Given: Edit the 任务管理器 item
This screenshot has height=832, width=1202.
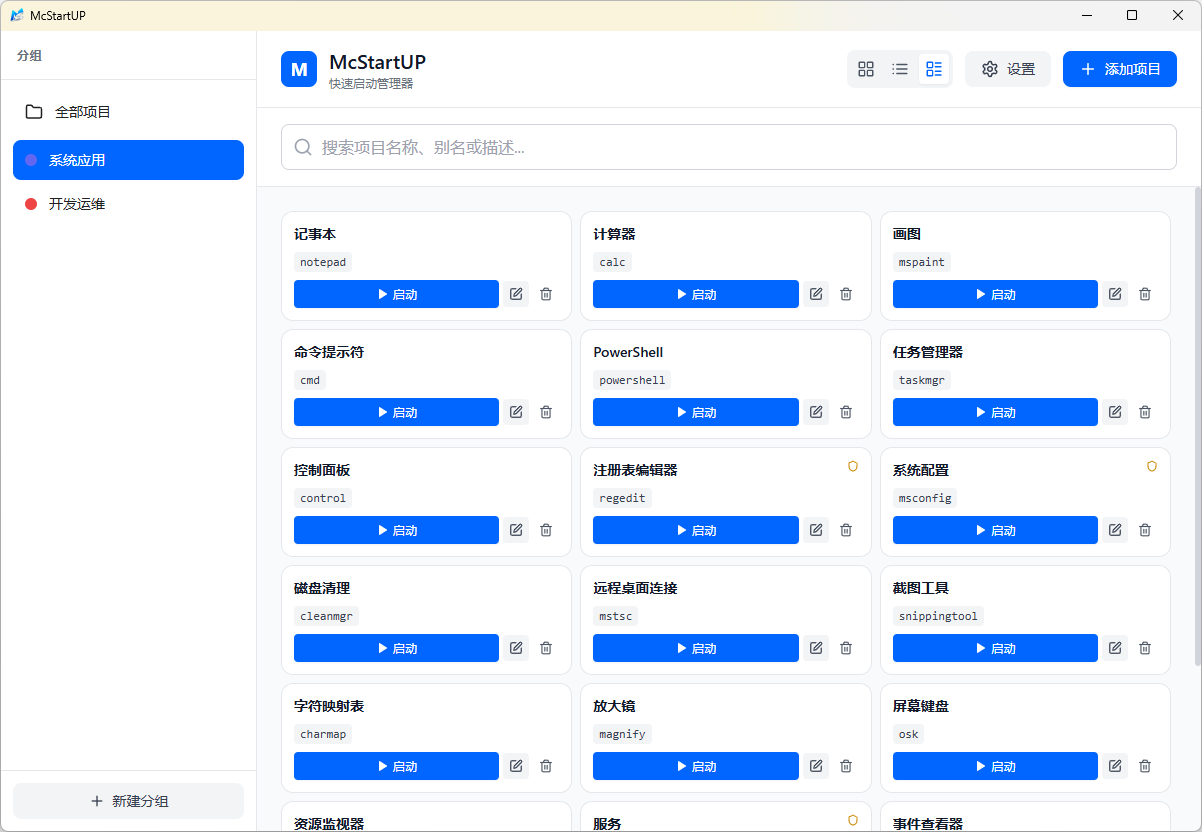Looking at the screenshot, I should [1115, 412].
